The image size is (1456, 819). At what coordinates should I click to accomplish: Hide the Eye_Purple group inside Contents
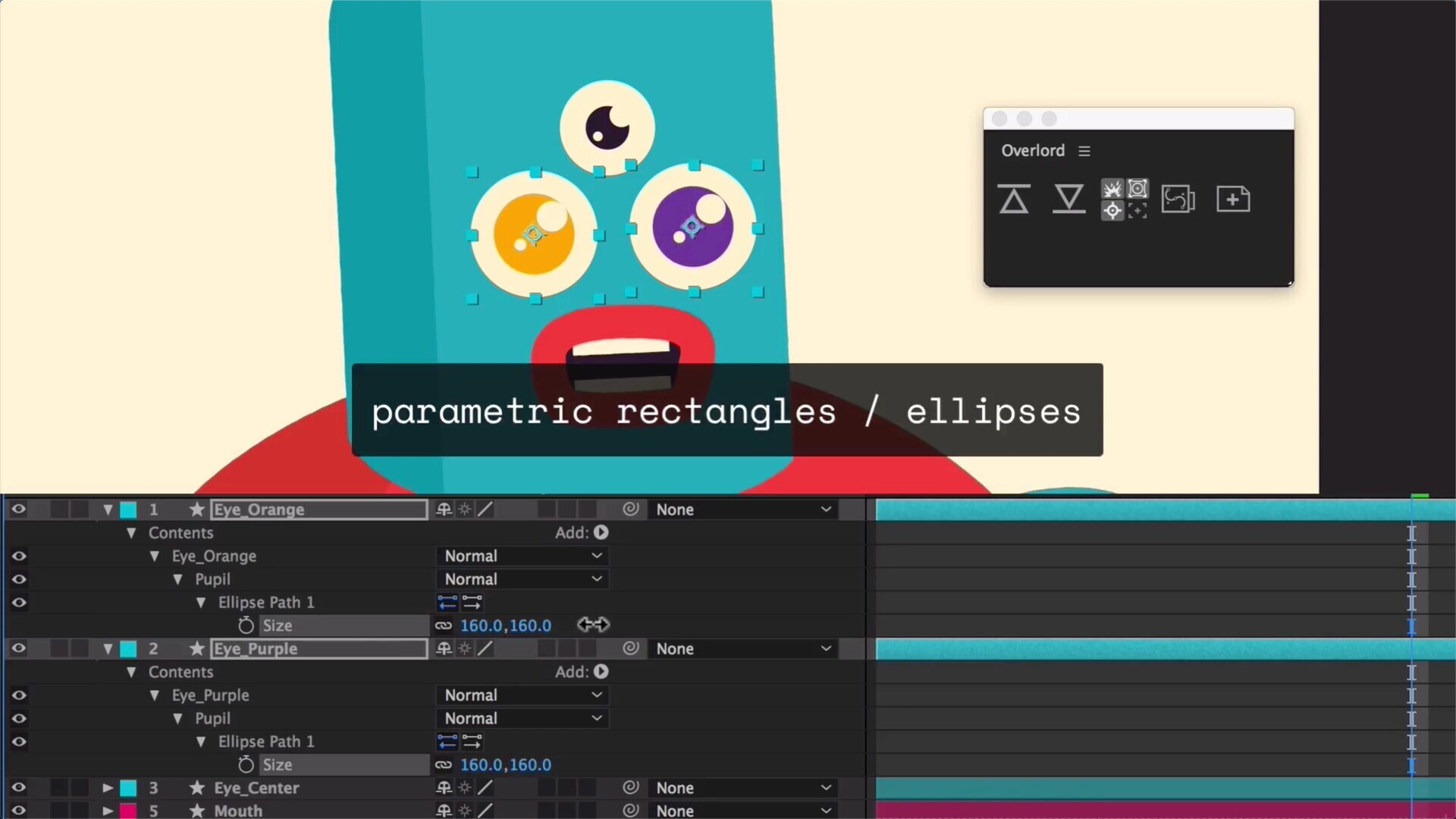(x=19, y=695)
